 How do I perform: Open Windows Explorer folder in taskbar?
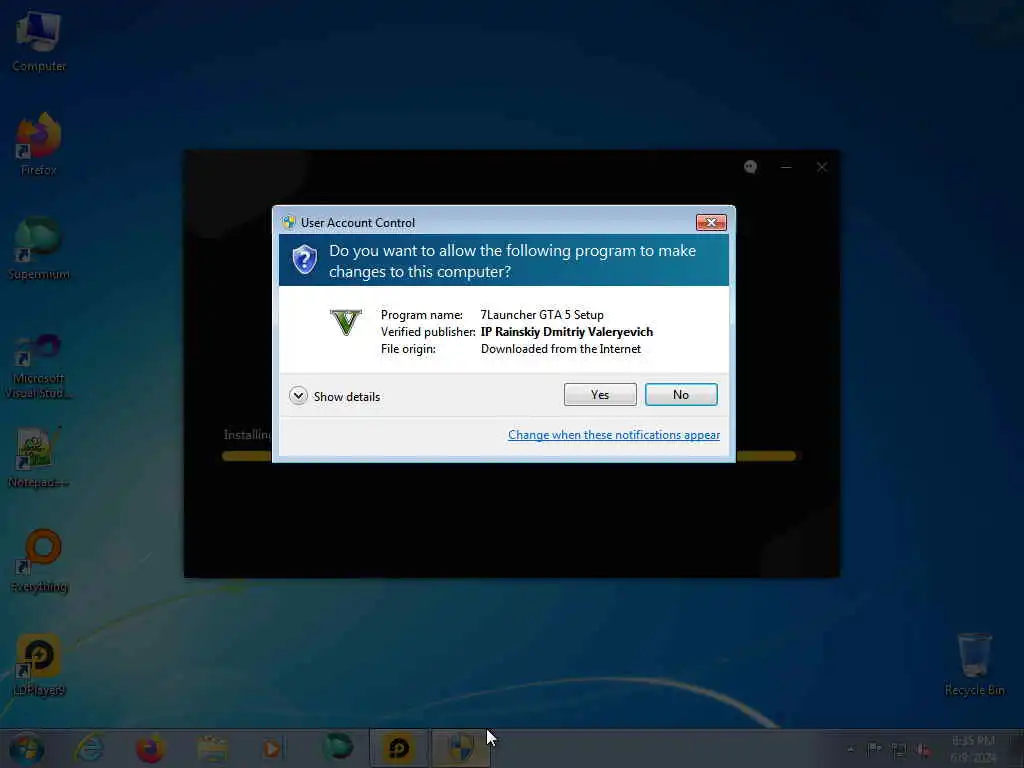pyautogui.click(x=213, y=748)
